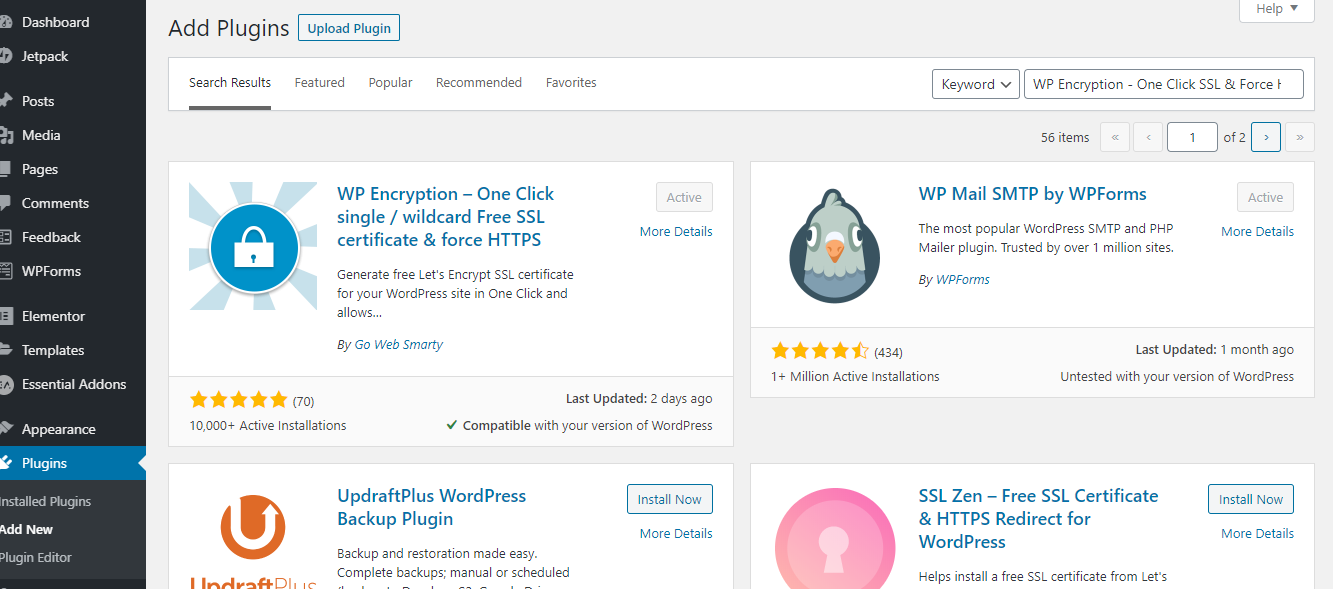
Task: View More Details for SSL Zen
Action: [x=1257, y=533]
